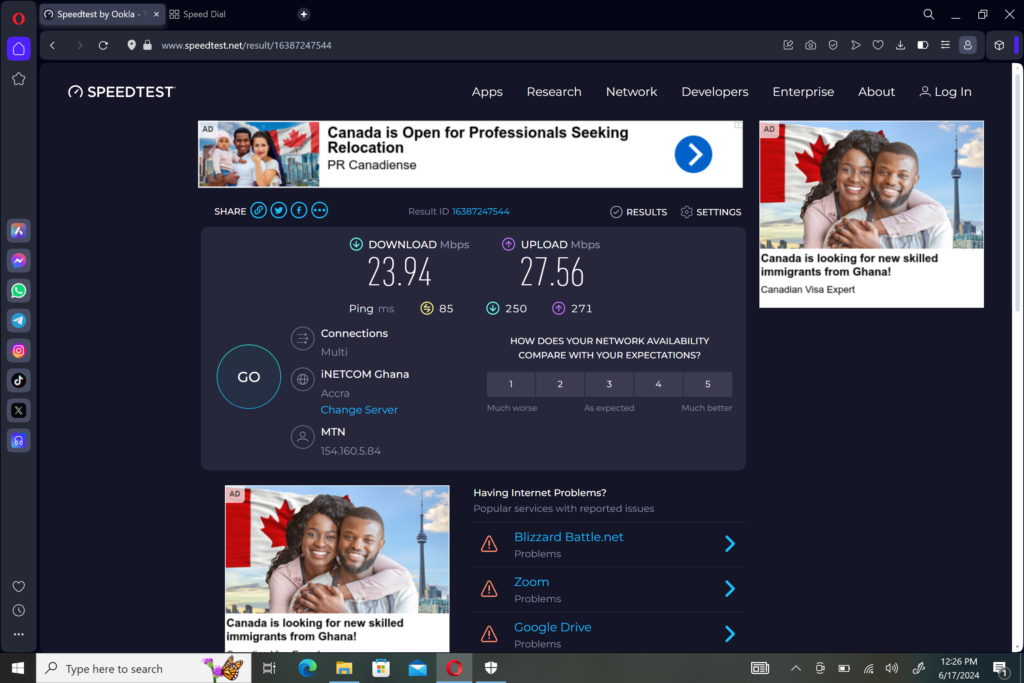Open the Opera account profile icon

pos(967,45)
